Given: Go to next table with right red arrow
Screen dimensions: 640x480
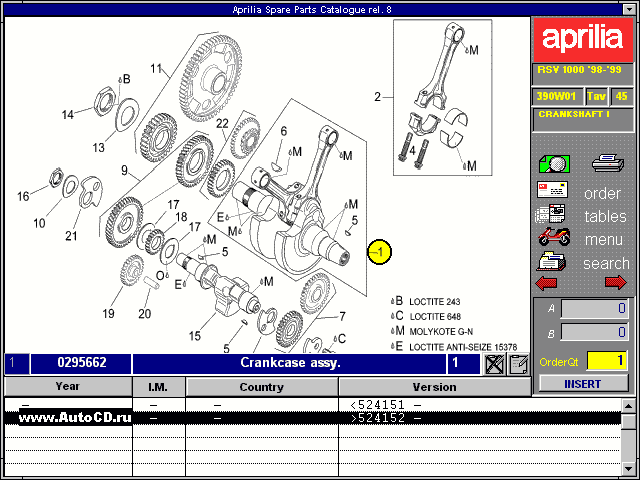Looking at the screenshot, I should 616,282.
